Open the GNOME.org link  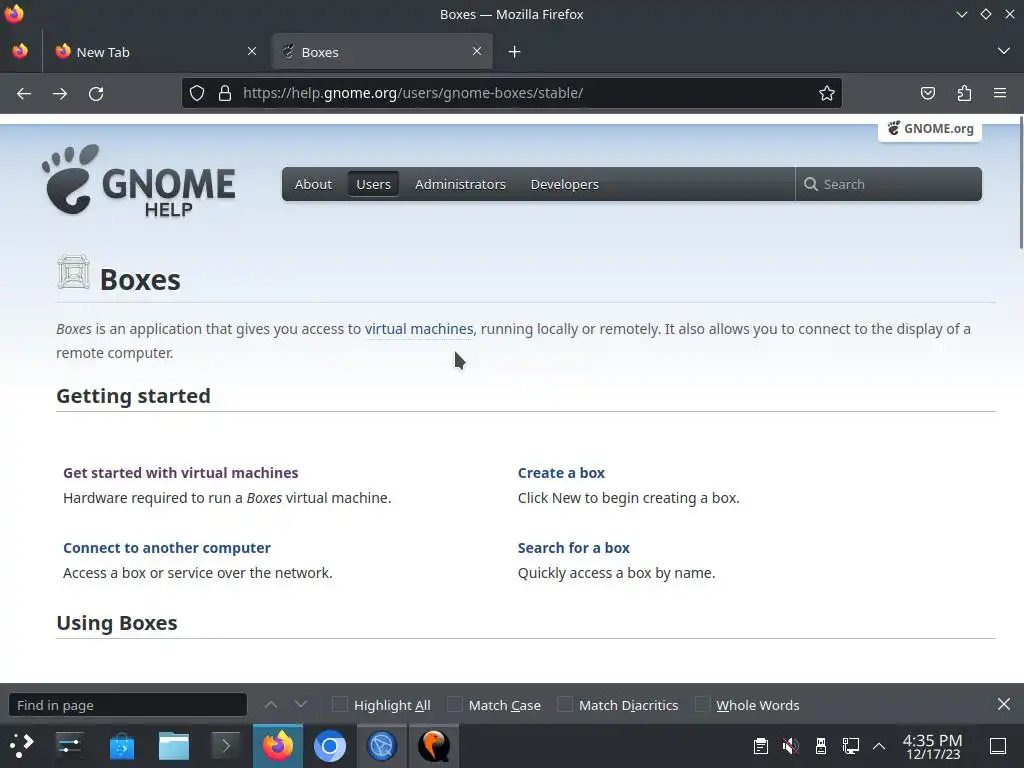coord(930,129)
